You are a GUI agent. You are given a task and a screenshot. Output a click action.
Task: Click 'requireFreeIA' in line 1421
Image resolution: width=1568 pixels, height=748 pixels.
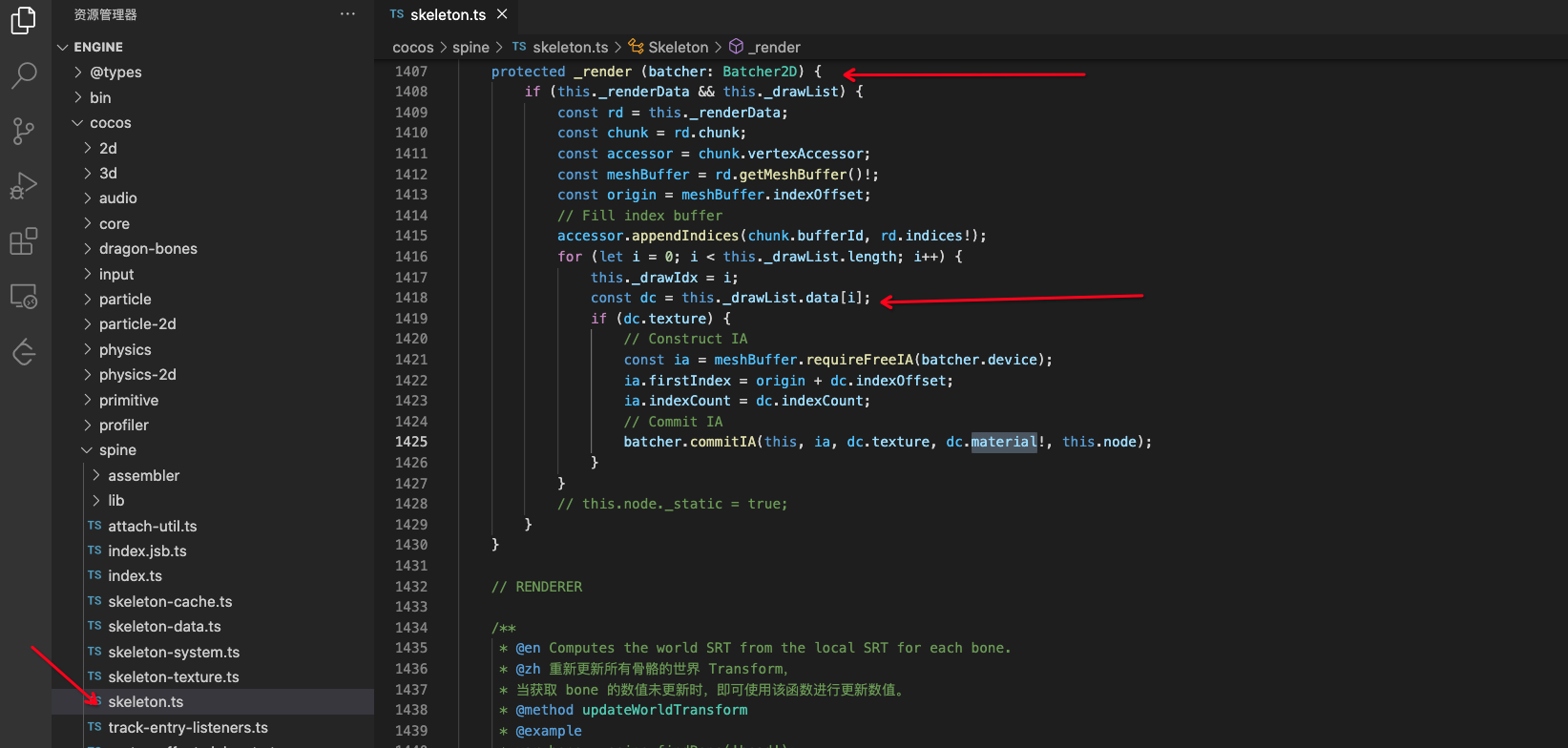(x=860, y=360)
